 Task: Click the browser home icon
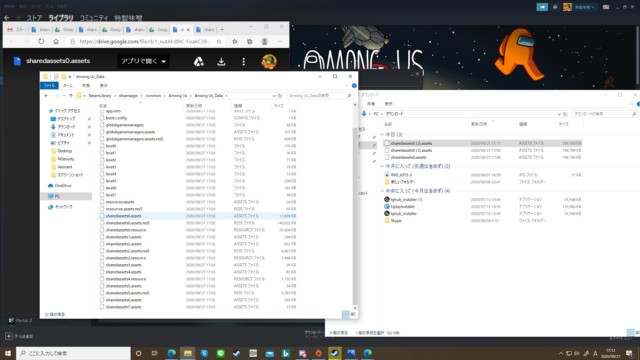(56, 42)
